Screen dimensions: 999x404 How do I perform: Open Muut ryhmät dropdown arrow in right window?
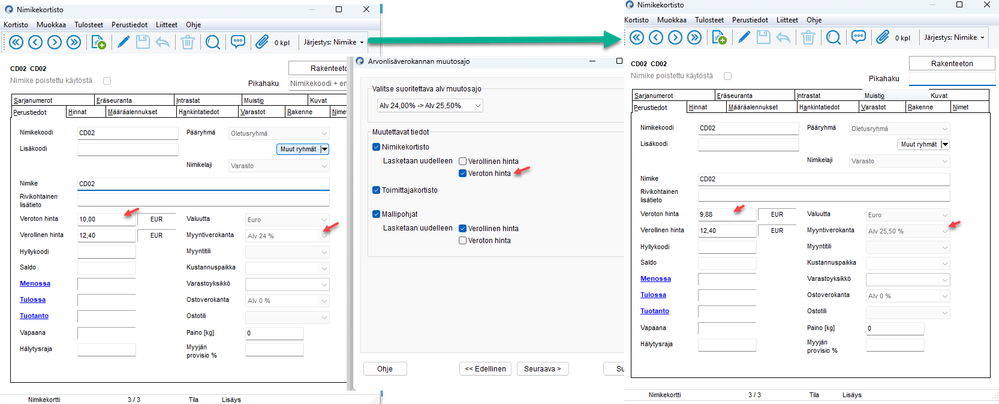945,144
